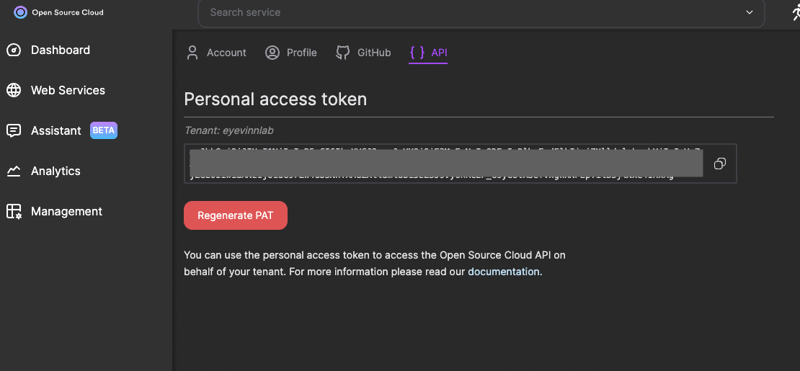Click the Open Source Cloud logo icon
This screenshot has width=800, height=371.
pos(20,12)
